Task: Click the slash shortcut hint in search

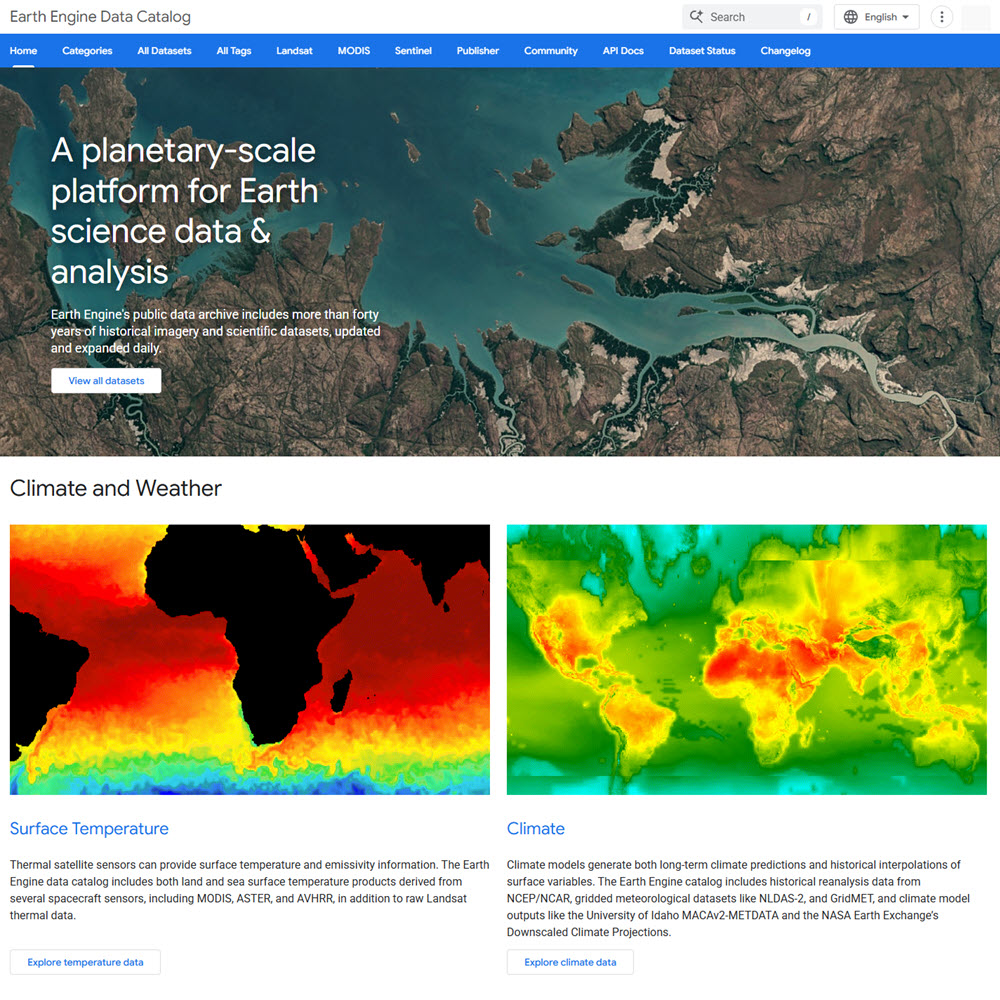Action: pyautogui.click(x=808, y=17)
